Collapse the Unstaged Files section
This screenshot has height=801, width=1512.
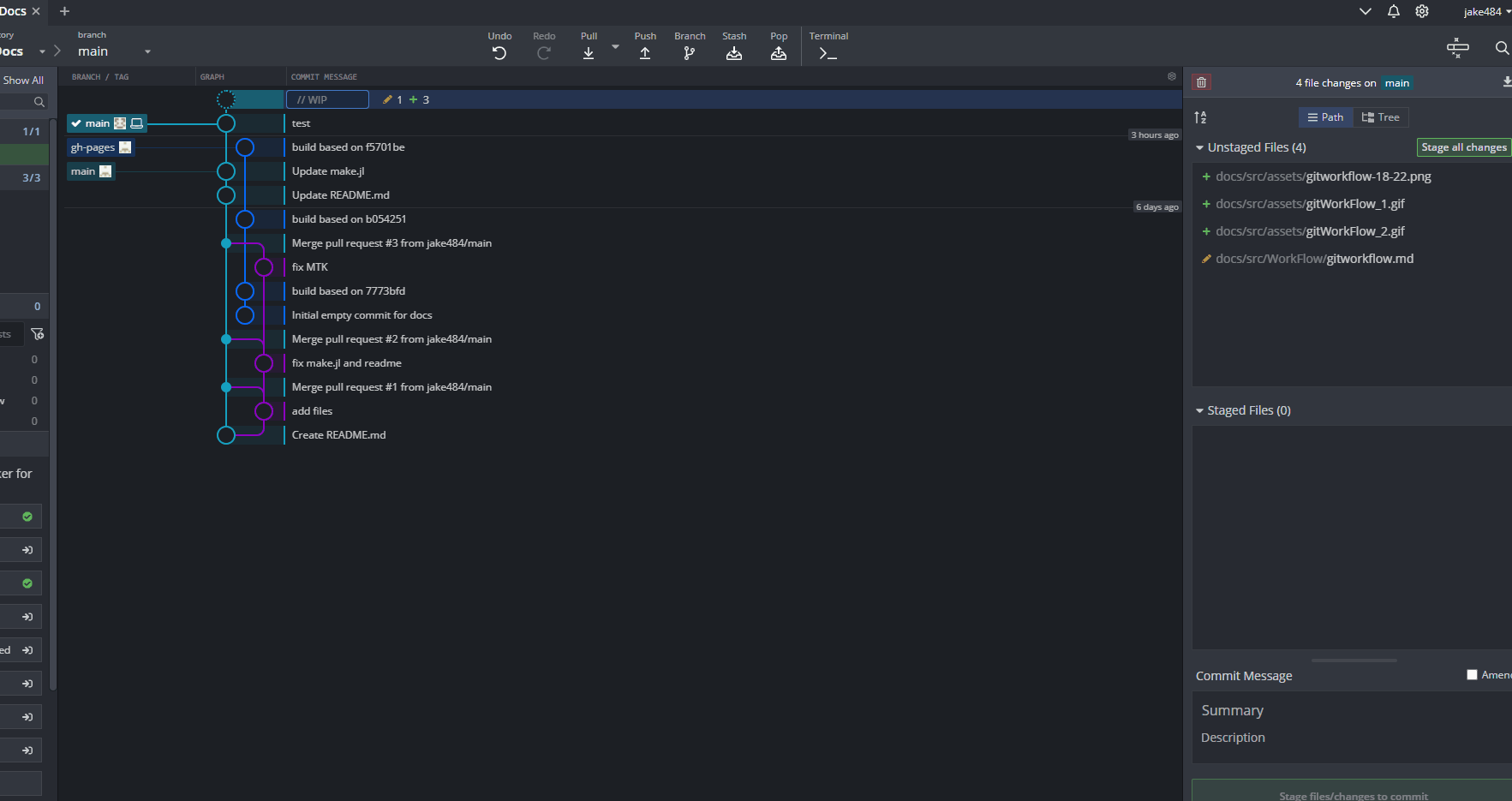click(1200, 148)
